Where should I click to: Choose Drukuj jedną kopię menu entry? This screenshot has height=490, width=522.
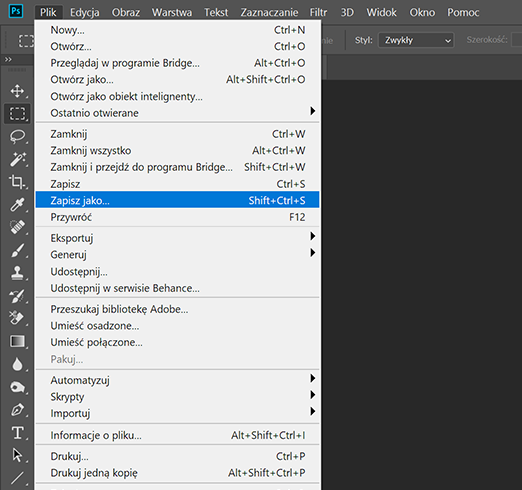click(177, 473)
